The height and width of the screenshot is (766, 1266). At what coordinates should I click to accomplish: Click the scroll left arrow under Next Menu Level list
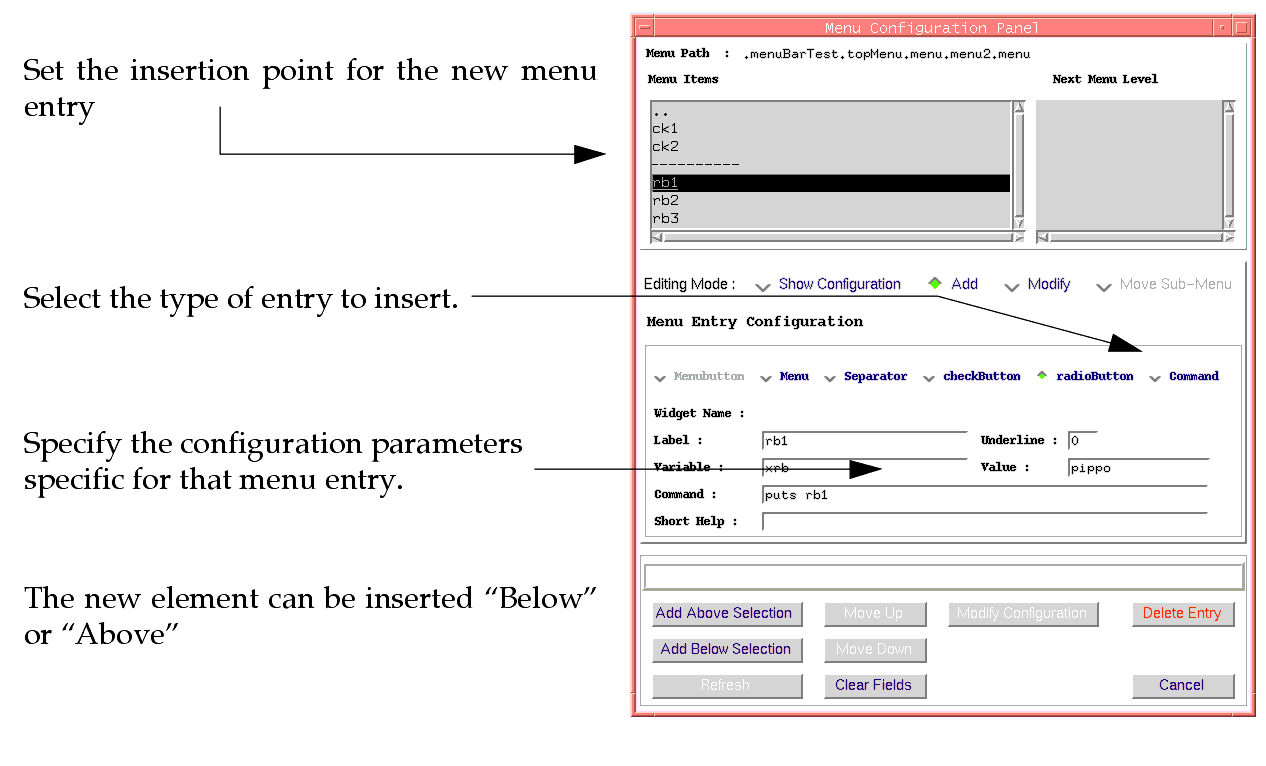(x=1042, y=238)
